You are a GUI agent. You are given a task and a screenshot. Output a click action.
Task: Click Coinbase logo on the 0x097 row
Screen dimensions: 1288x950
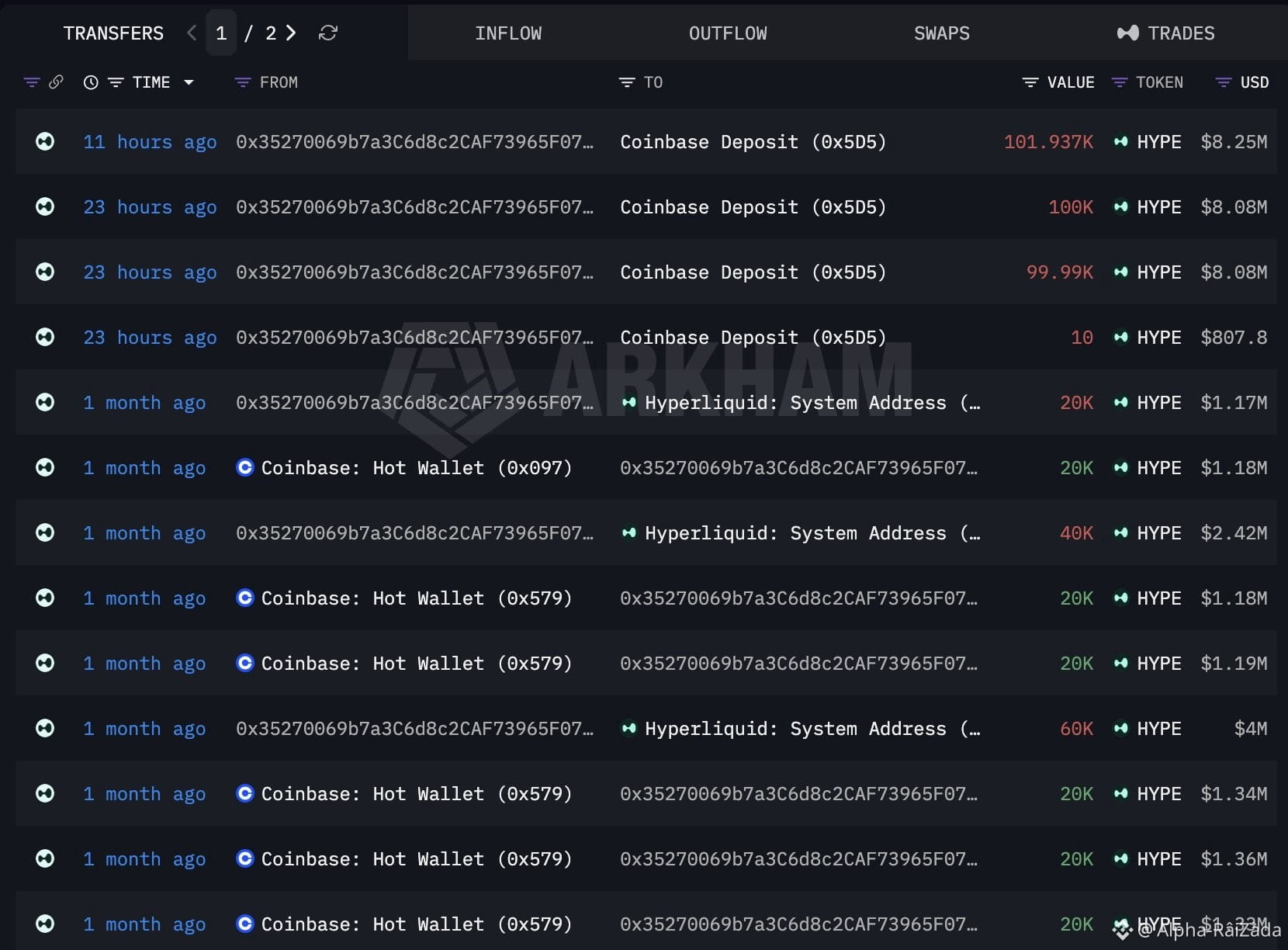click(245, 467)
